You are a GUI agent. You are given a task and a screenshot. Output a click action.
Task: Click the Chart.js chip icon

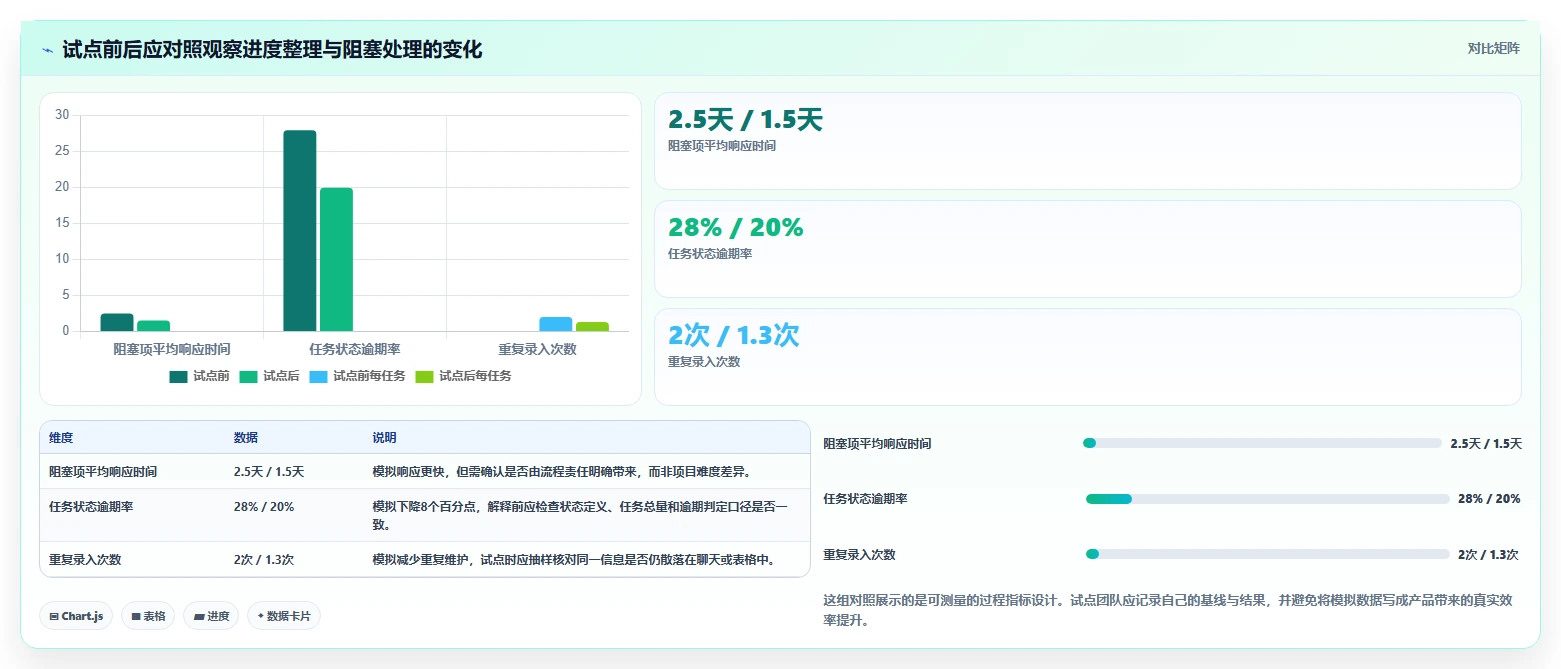click(54, 616)
